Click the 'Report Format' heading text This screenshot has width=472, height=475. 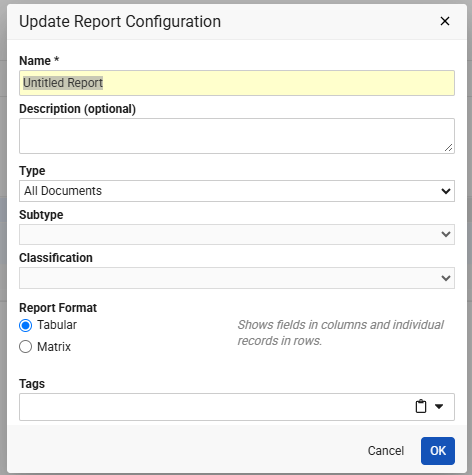point(58,308)
